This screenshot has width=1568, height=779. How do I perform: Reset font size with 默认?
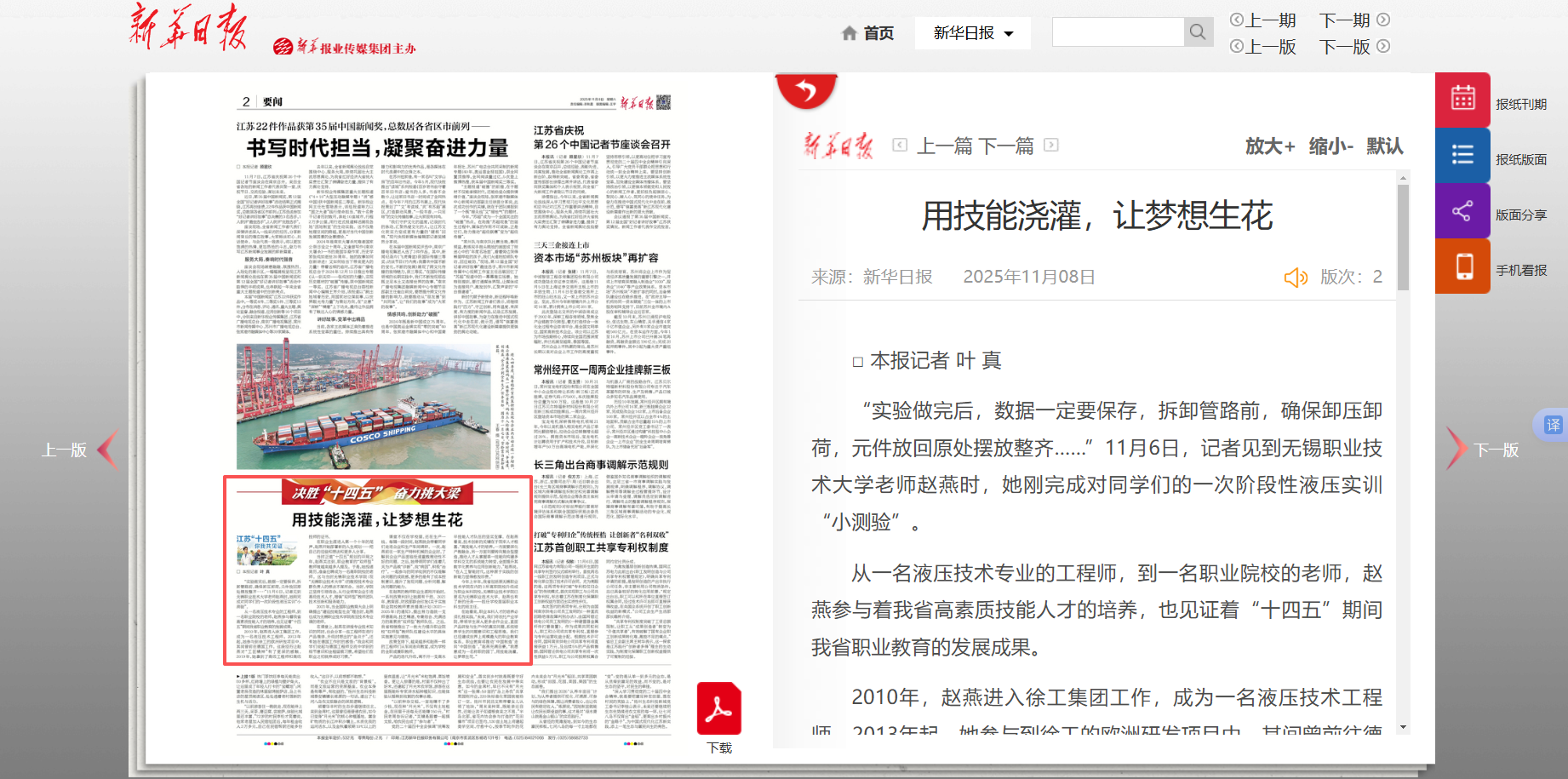[1384, 146]
